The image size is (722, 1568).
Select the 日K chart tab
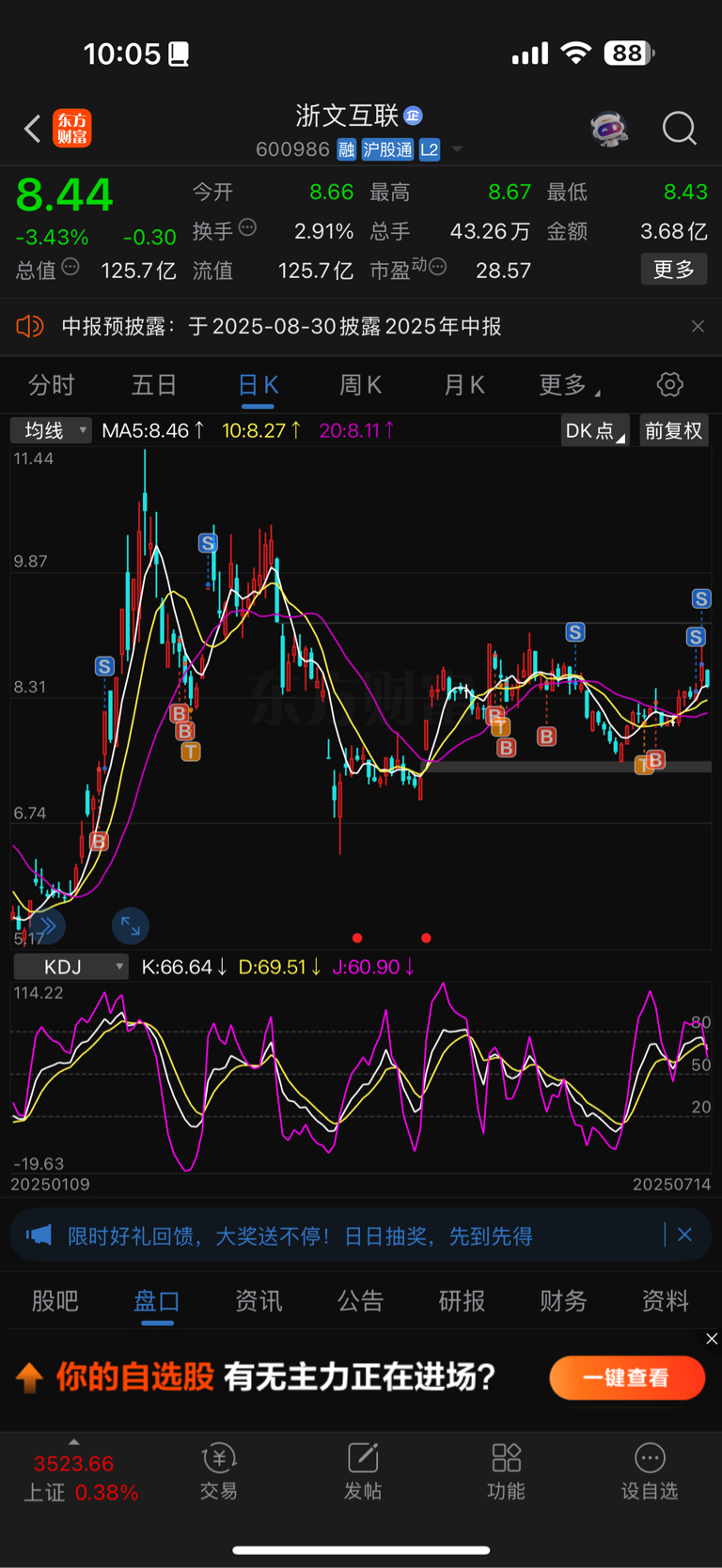point(258,385)
